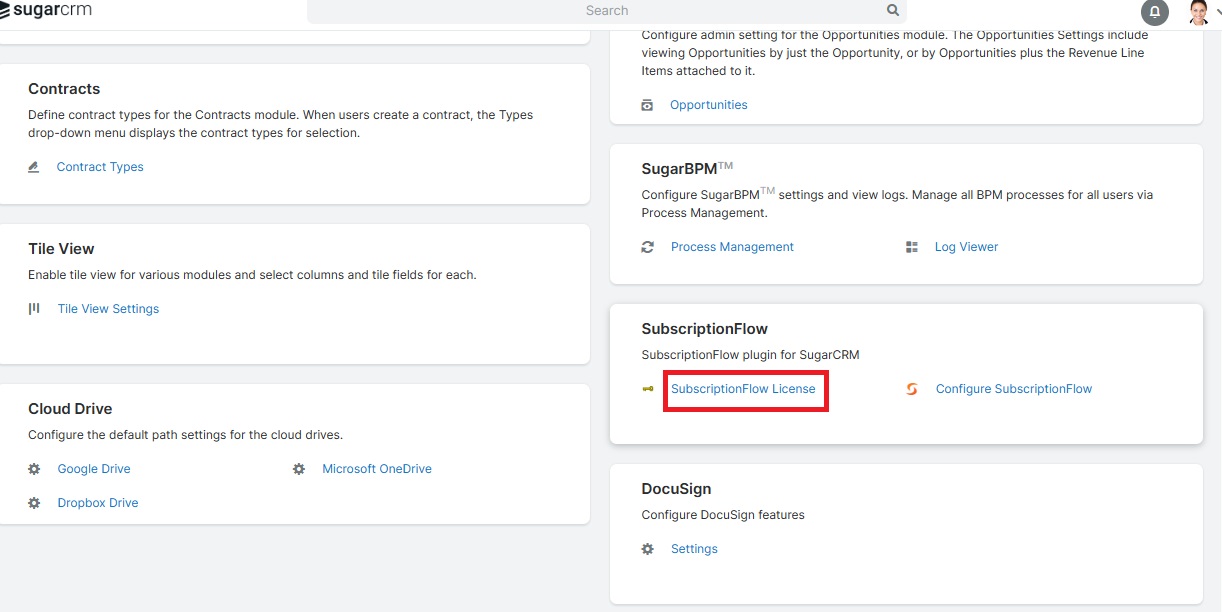Open the SubscriptionFlow License page

(x=745, y=388)
